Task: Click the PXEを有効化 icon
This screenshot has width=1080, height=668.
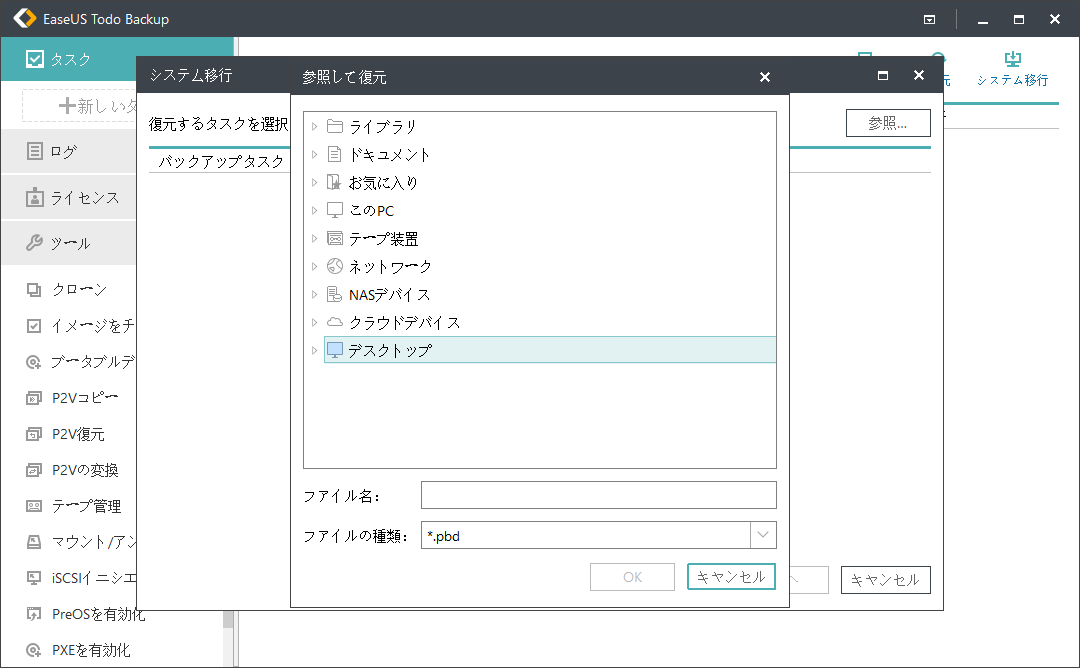Action: point(34,650)
